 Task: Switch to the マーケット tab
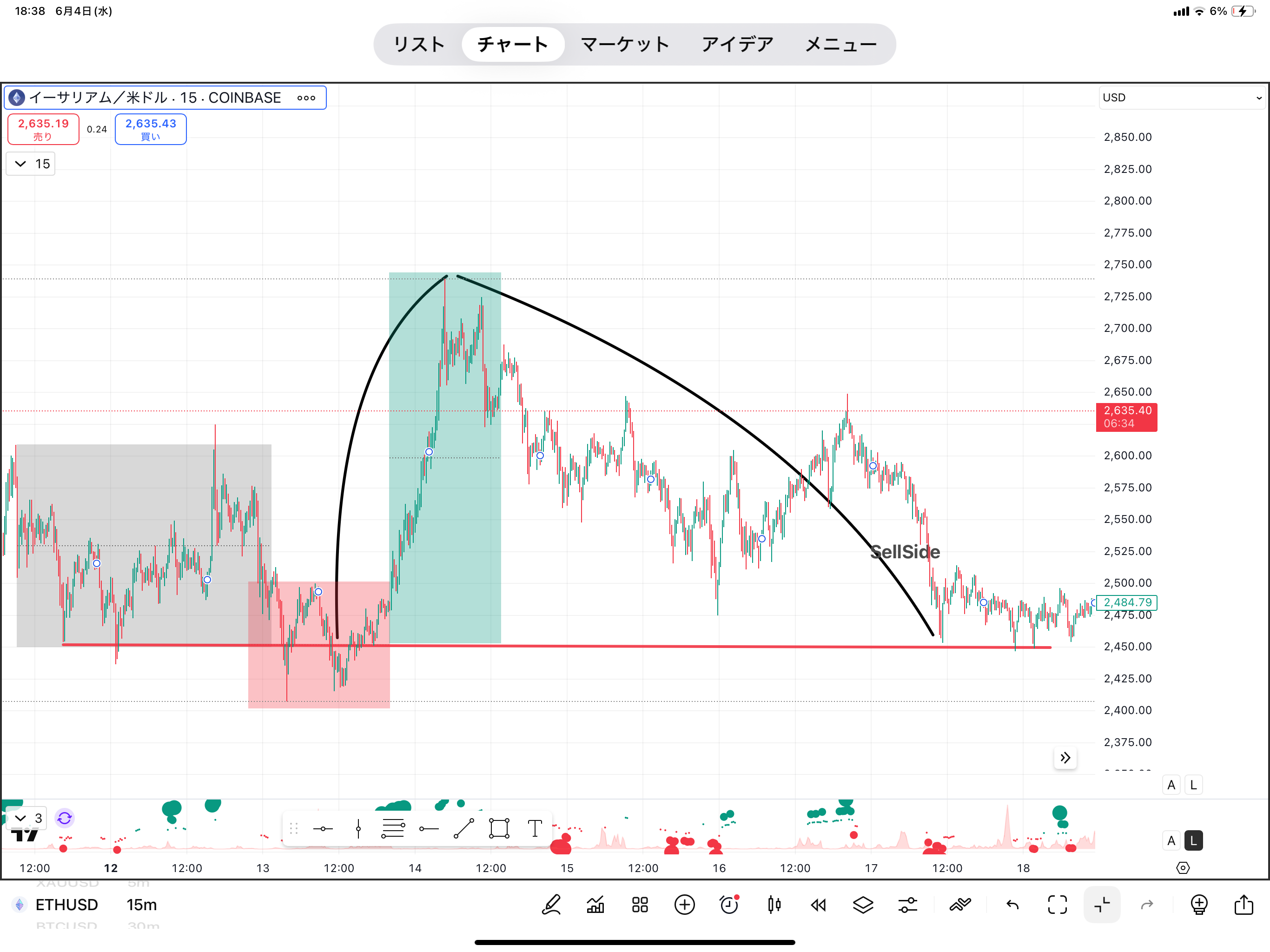625,44
